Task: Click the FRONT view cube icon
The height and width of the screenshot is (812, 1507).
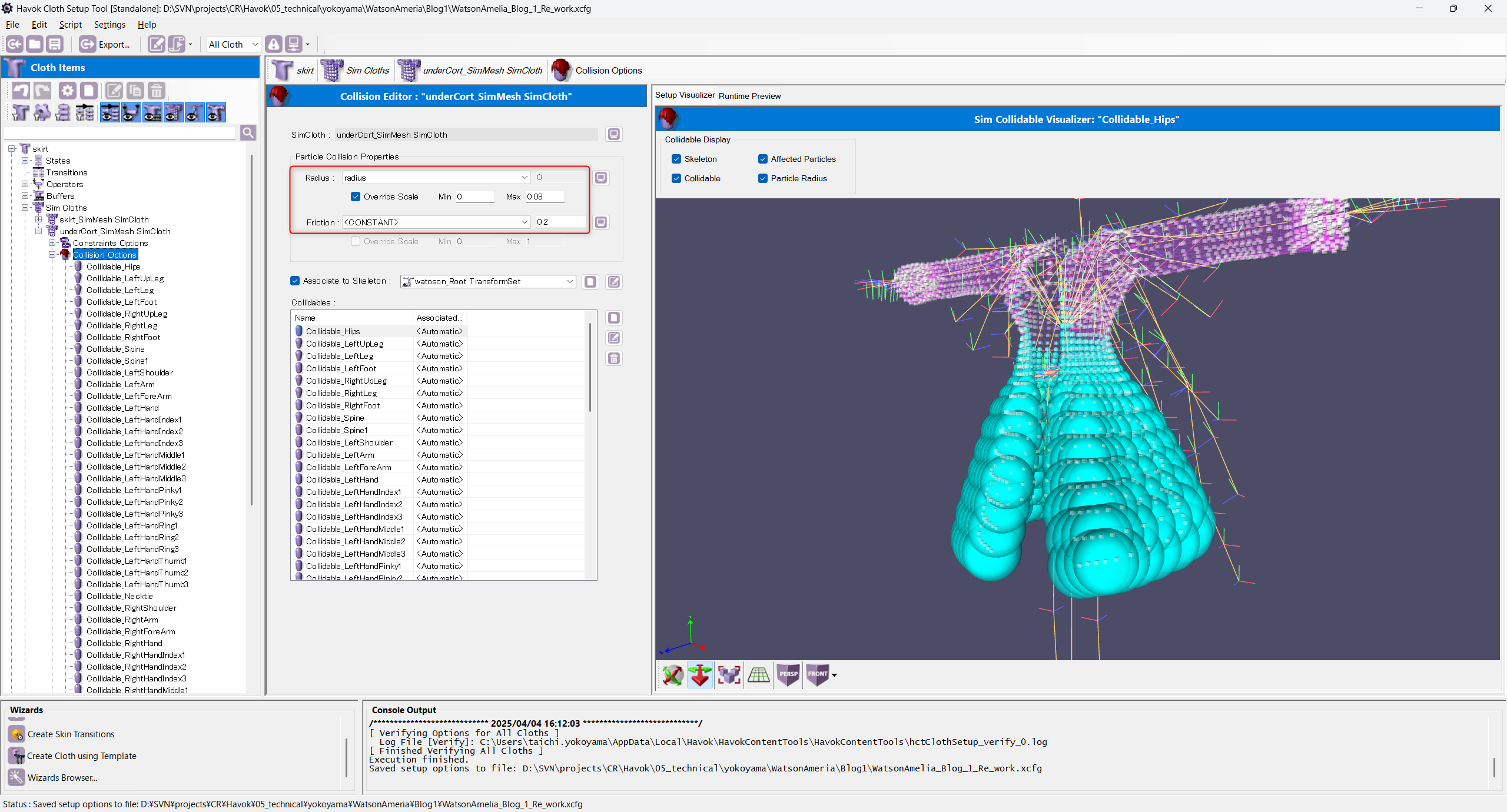Action: pyautogui.click(x=818, y=675)
